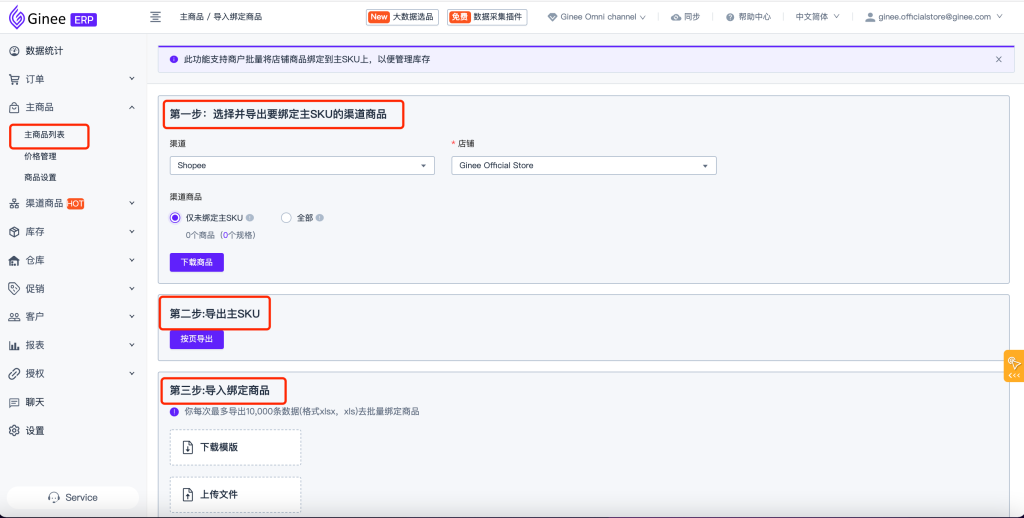Select the unbound master SKU radio option
Screen dimensions: 1024x518
tap(176, 217)
